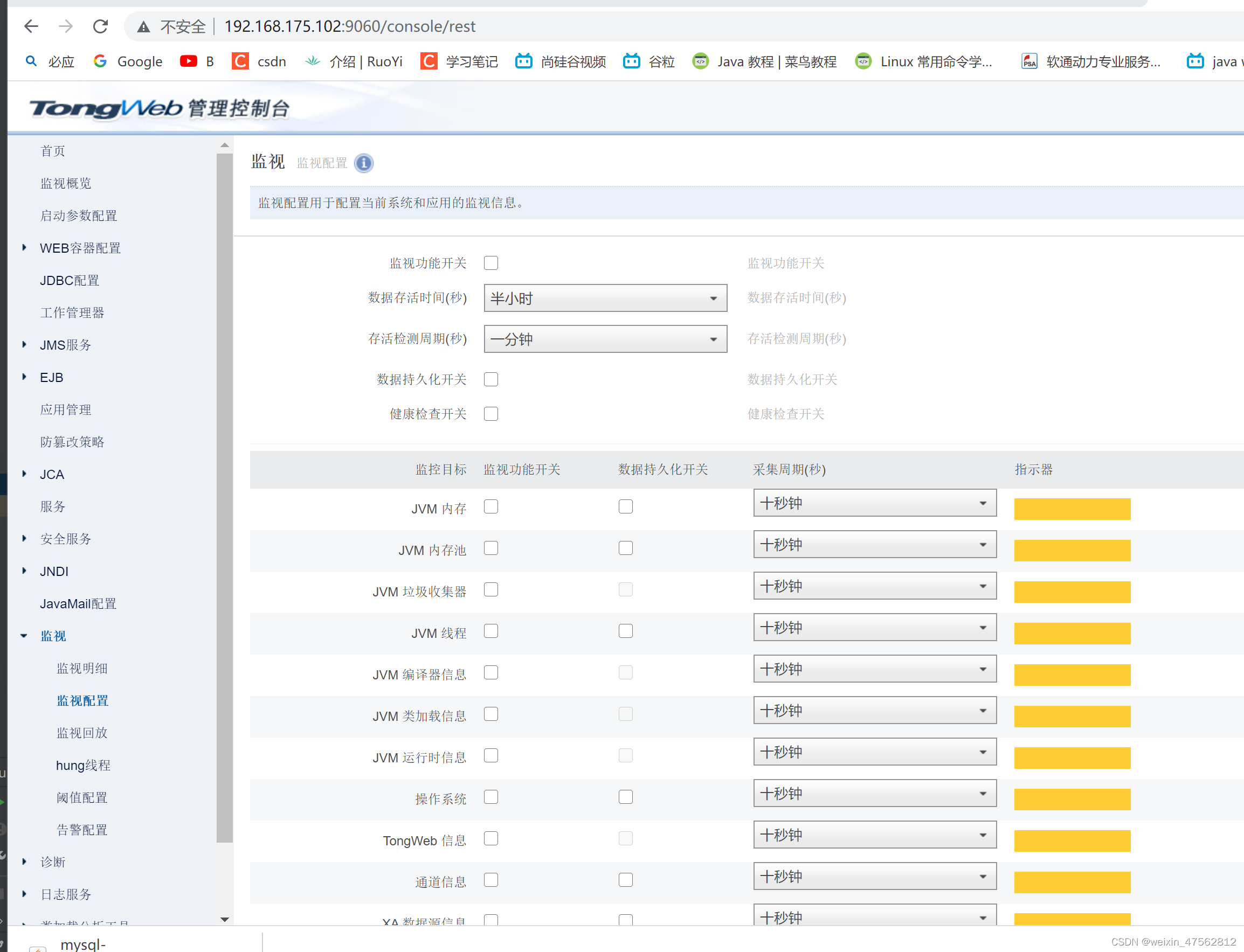Click the browser reload page icon
The width and height of the screenshot is (1244, 952).
pos(100,26)
